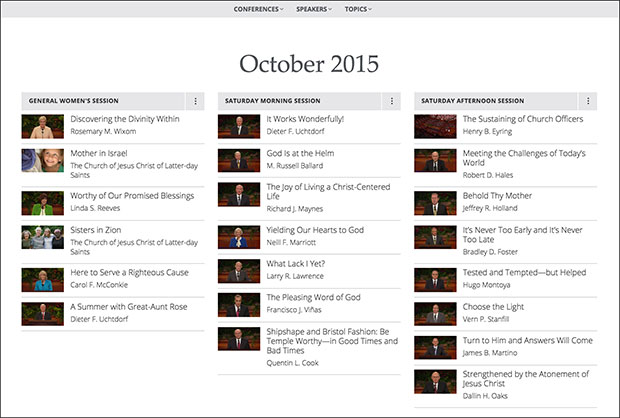Click Saturday Afternoon Session header
Screen dimensions: 620x418
(x=473, y=101)
